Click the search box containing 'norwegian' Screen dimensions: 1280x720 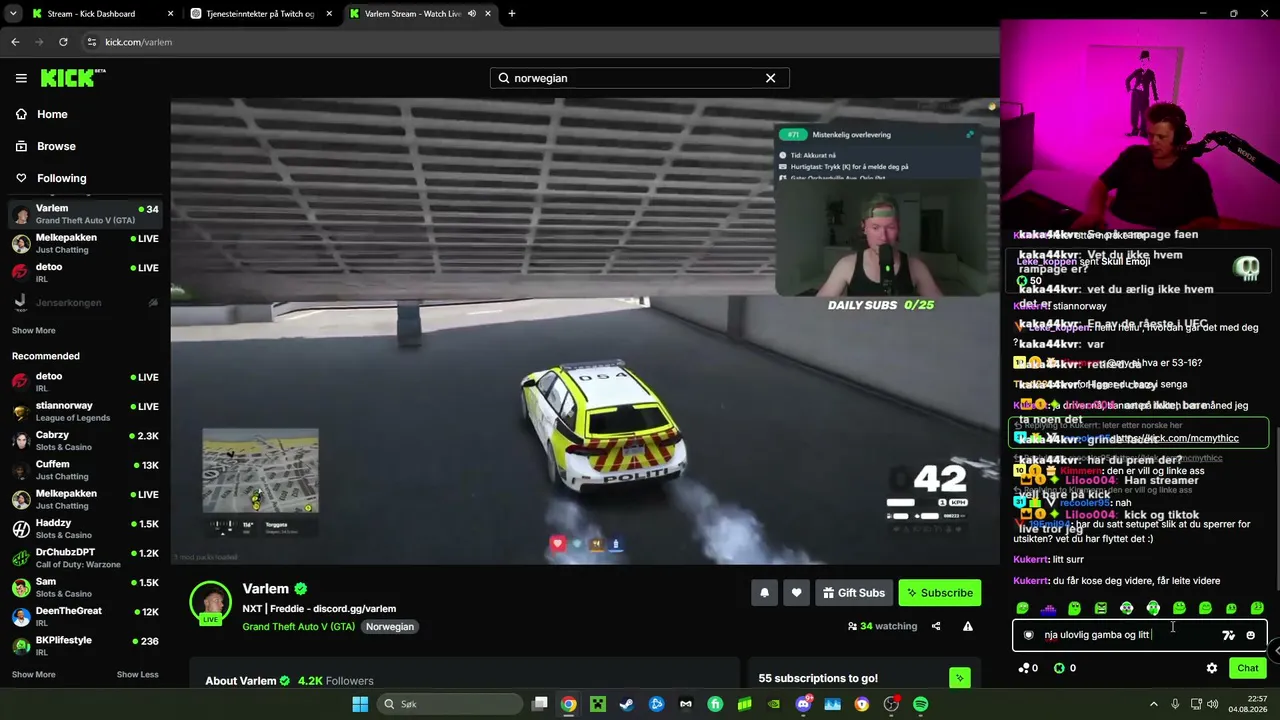coord(639,78)
